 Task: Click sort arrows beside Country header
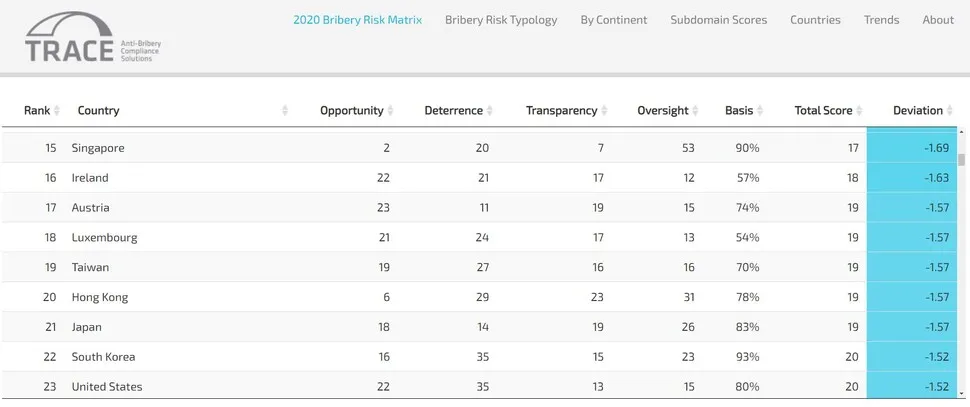point(285,111)
